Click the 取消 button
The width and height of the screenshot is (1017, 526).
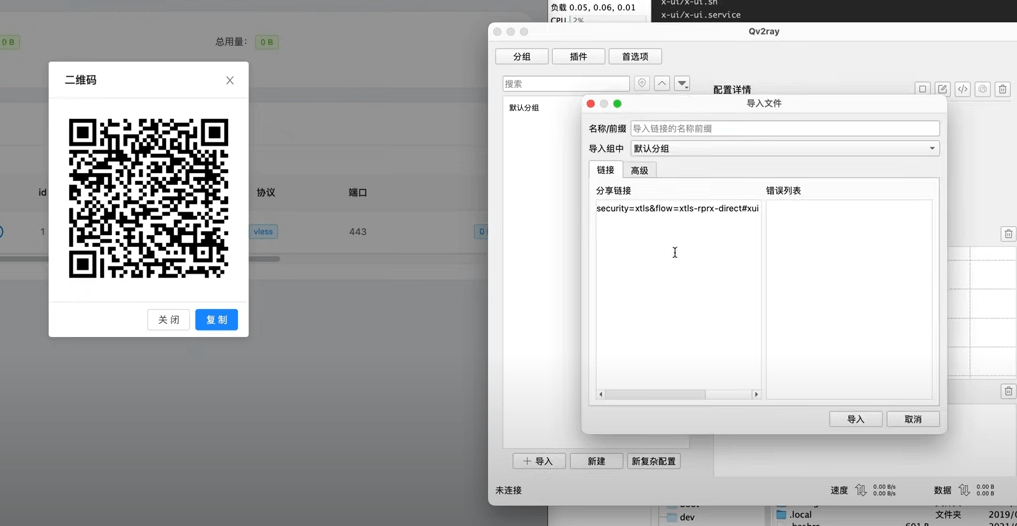pos(913,419)
